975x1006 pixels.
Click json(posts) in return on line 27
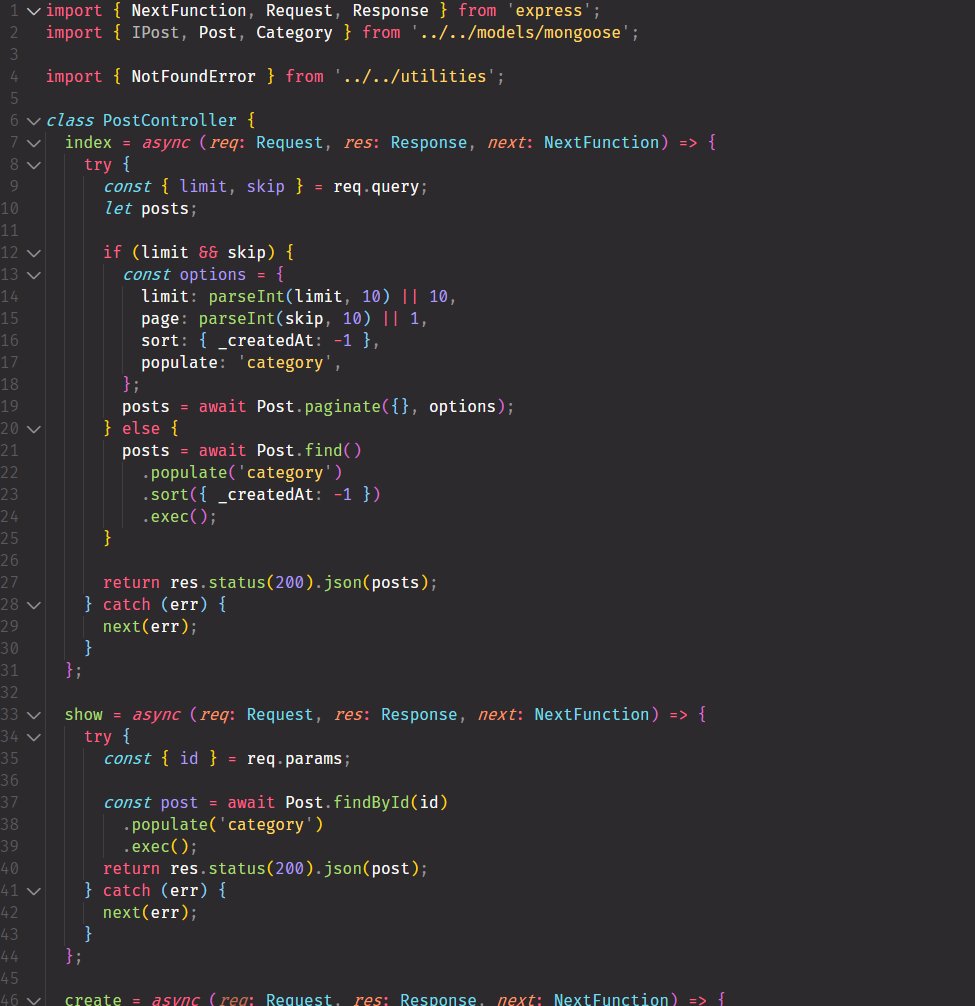tap(376, 583)
